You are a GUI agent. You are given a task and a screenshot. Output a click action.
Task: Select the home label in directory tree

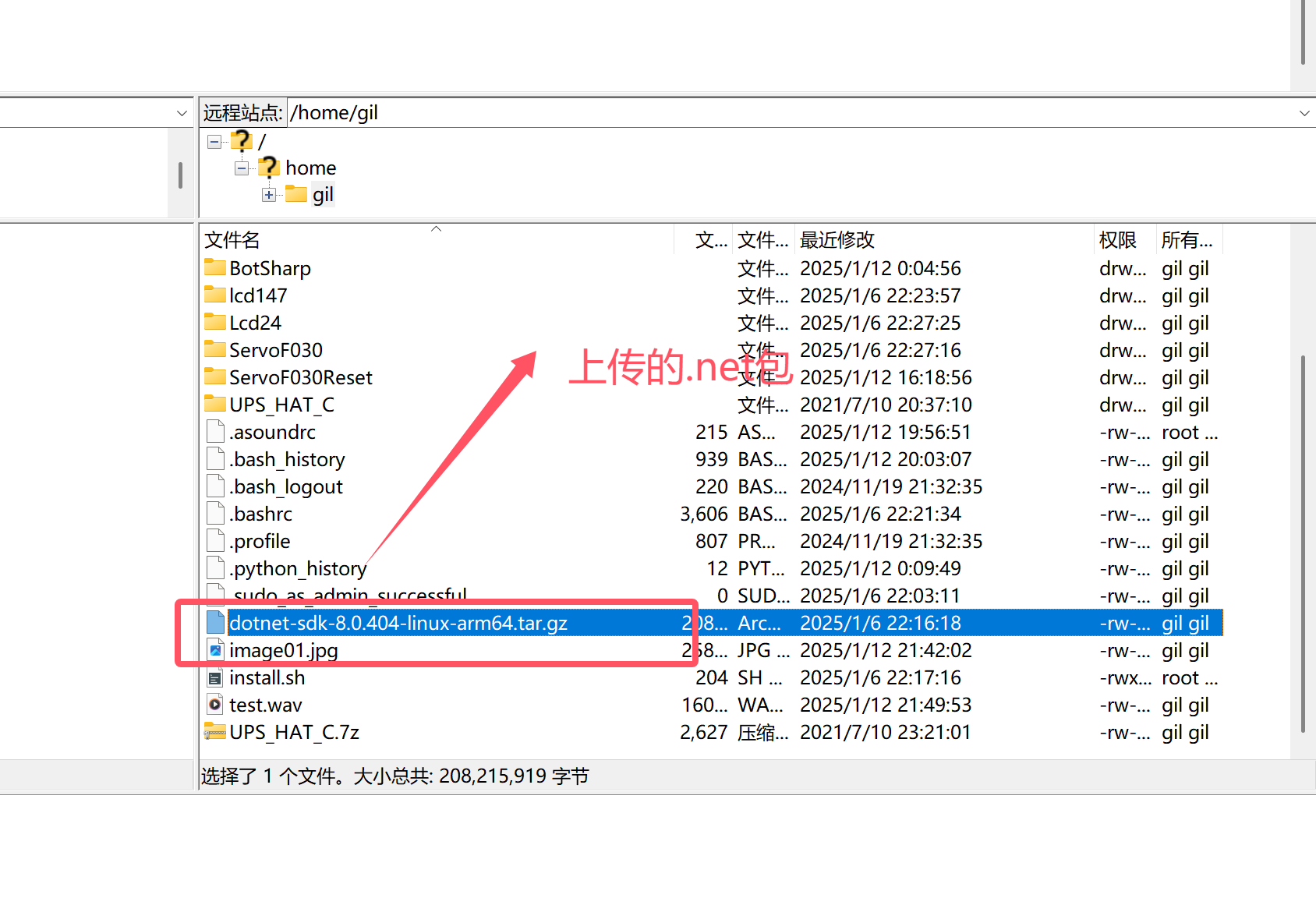click(310, 168)
